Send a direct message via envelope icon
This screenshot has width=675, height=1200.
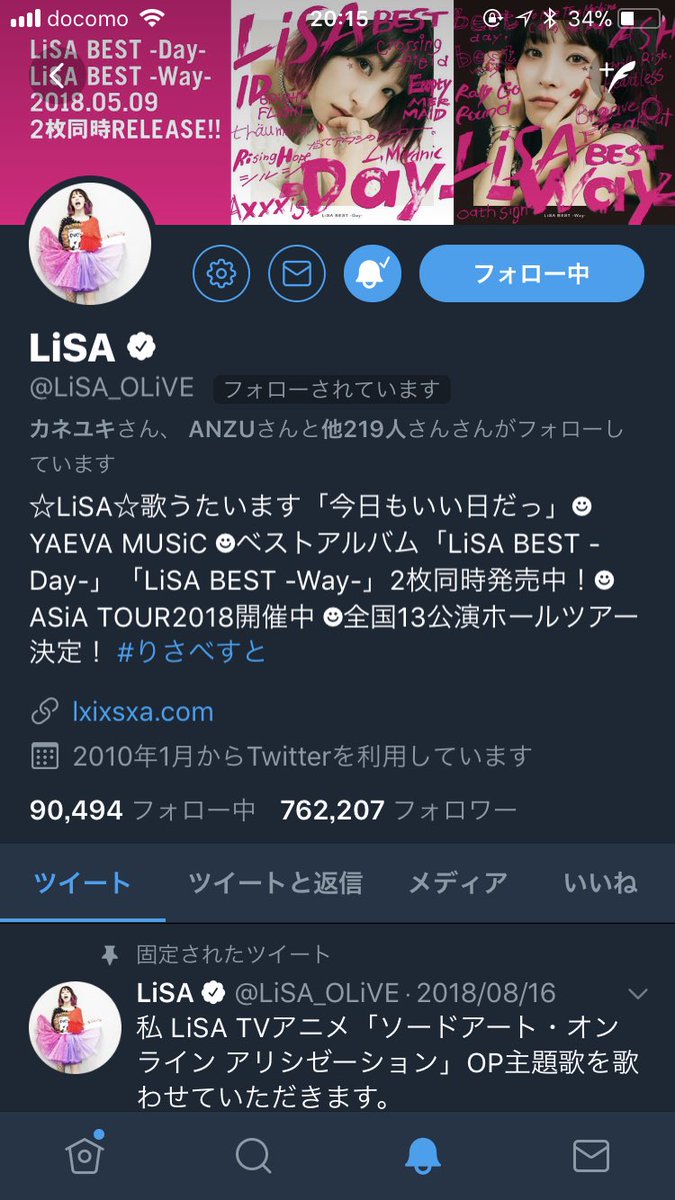[x=296, y=273]
